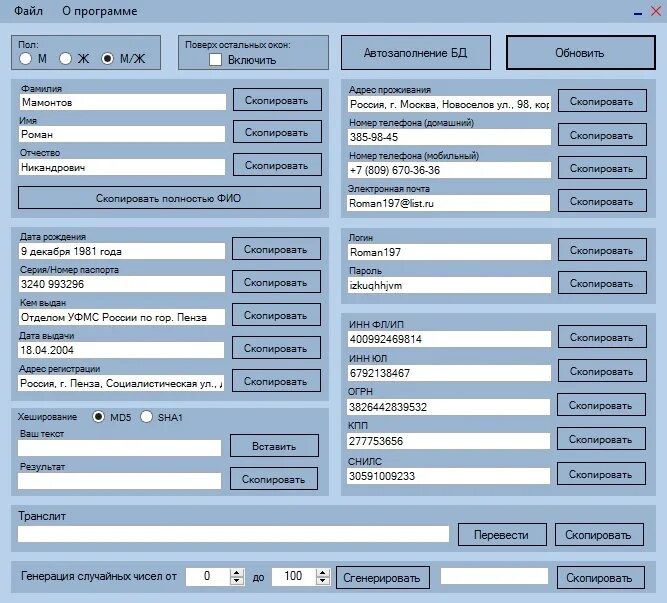The height and width of the screenshot is (603, 667).
Task: Copy the home phone number
Action: pos(602,135)
